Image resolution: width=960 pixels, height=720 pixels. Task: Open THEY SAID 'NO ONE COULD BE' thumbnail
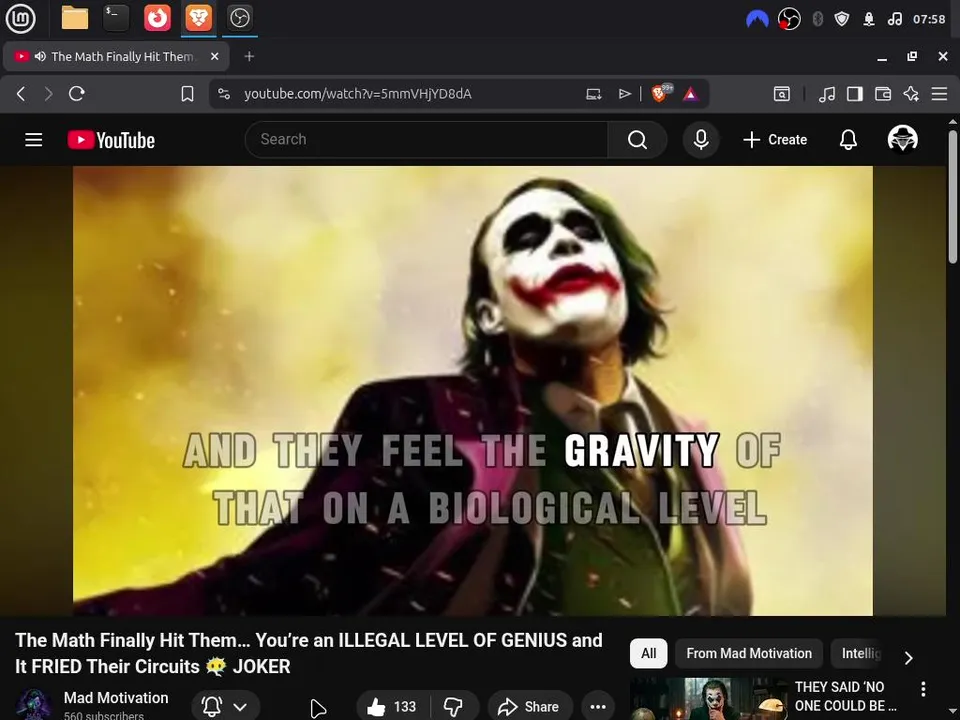[709, 699]
